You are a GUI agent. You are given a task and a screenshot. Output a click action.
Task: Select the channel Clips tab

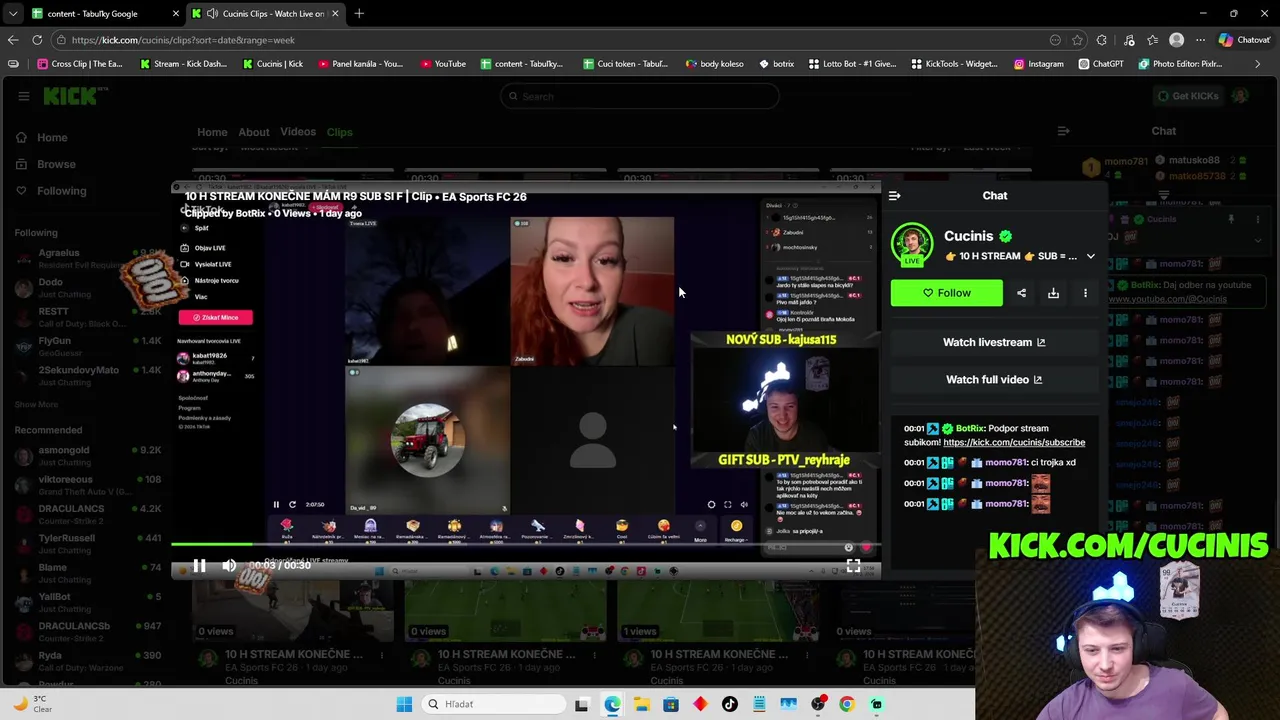pyautogui.click(x=340, y=132)
